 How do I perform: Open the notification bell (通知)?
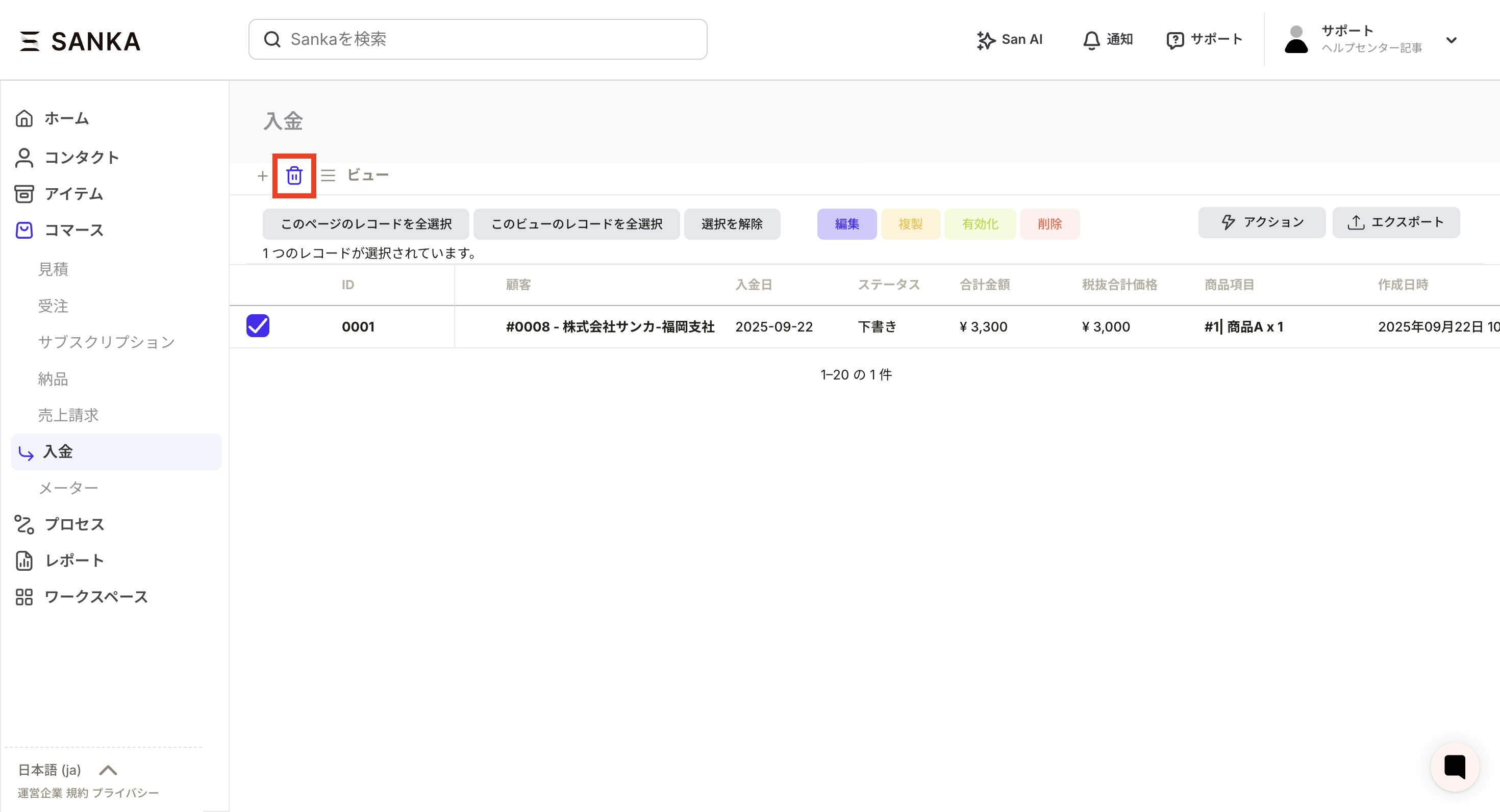click(1091, 40)
